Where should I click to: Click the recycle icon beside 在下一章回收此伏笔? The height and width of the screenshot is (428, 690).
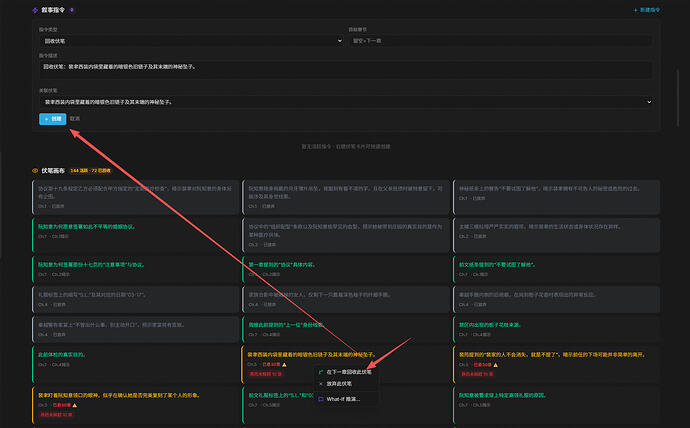coord(321,371)
